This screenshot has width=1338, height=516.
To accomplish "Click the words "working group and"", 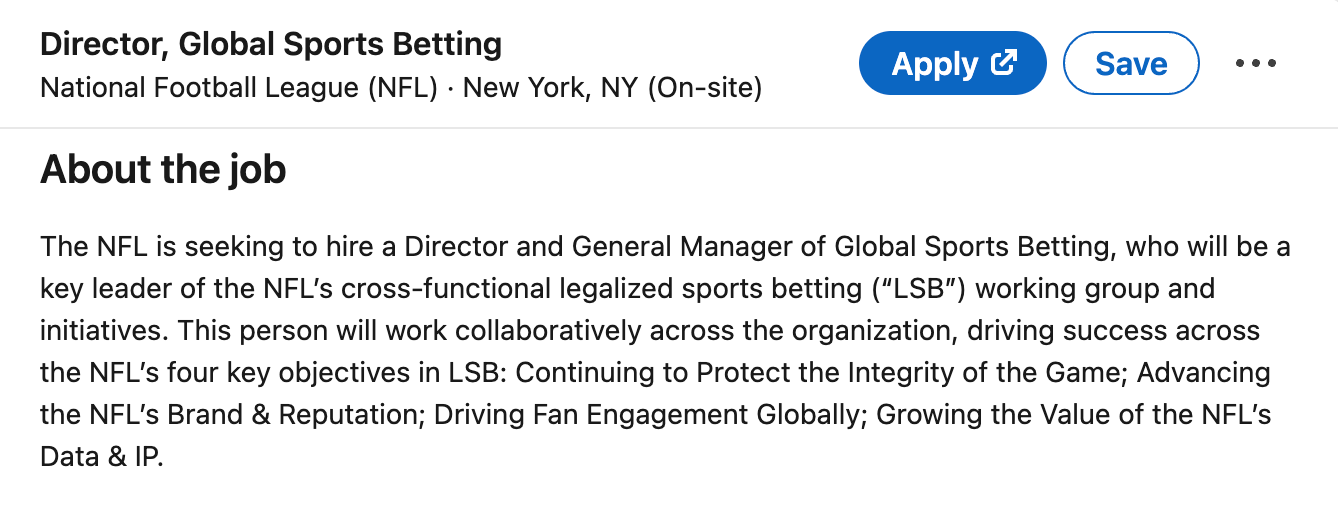I will click(x=1095, y=289).
